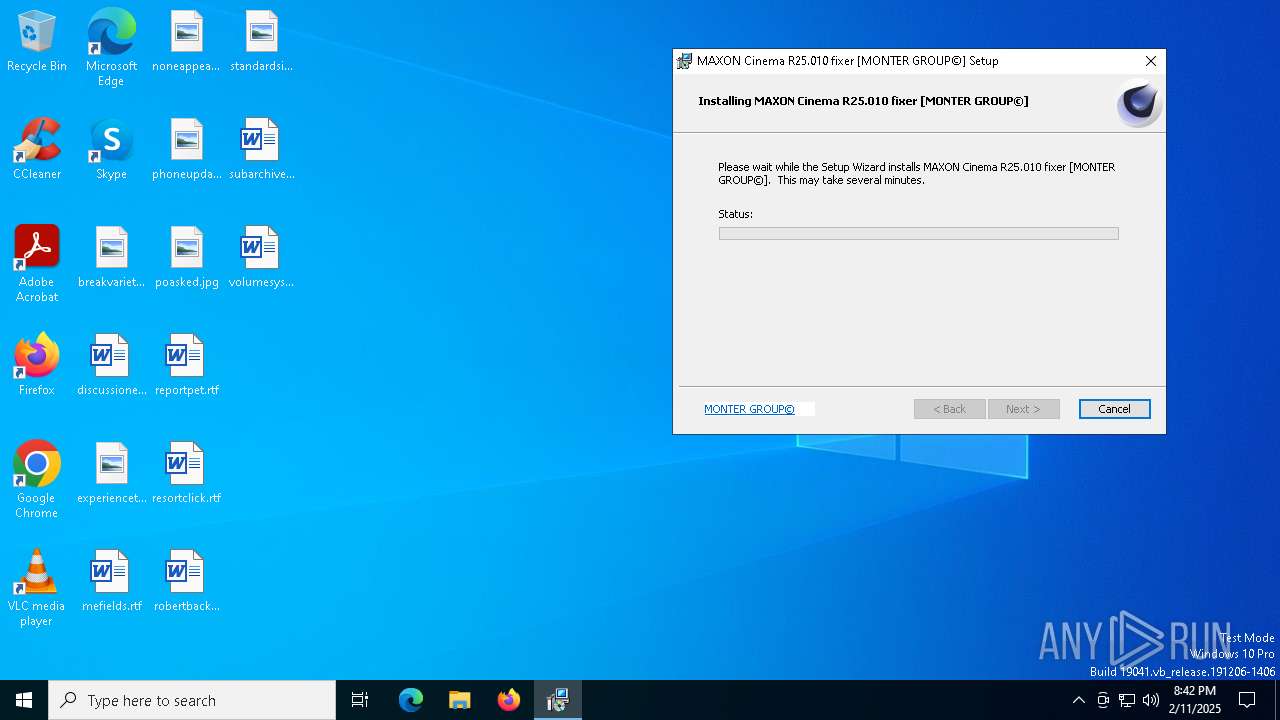Select the volumesys... Word document icon

tap(261, 258)
